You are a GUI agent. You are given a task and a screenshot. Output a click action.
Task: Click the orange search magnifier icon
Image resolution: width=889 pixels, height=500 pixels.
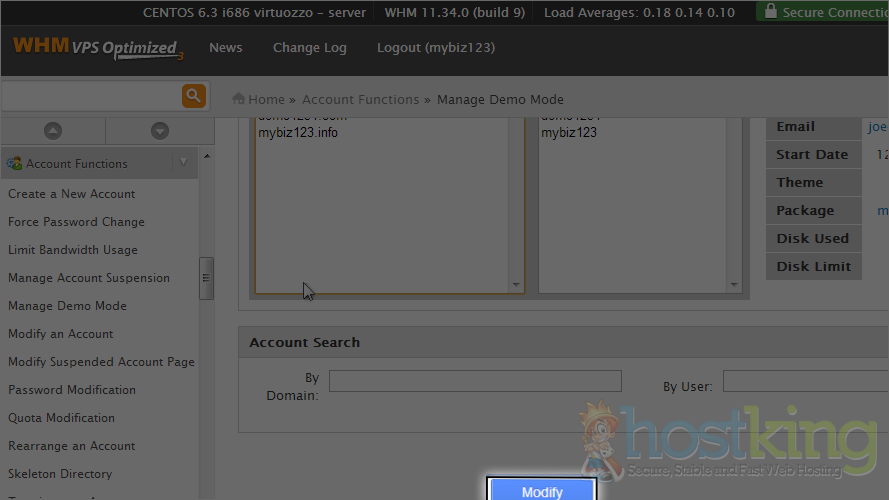pos(193,96)
